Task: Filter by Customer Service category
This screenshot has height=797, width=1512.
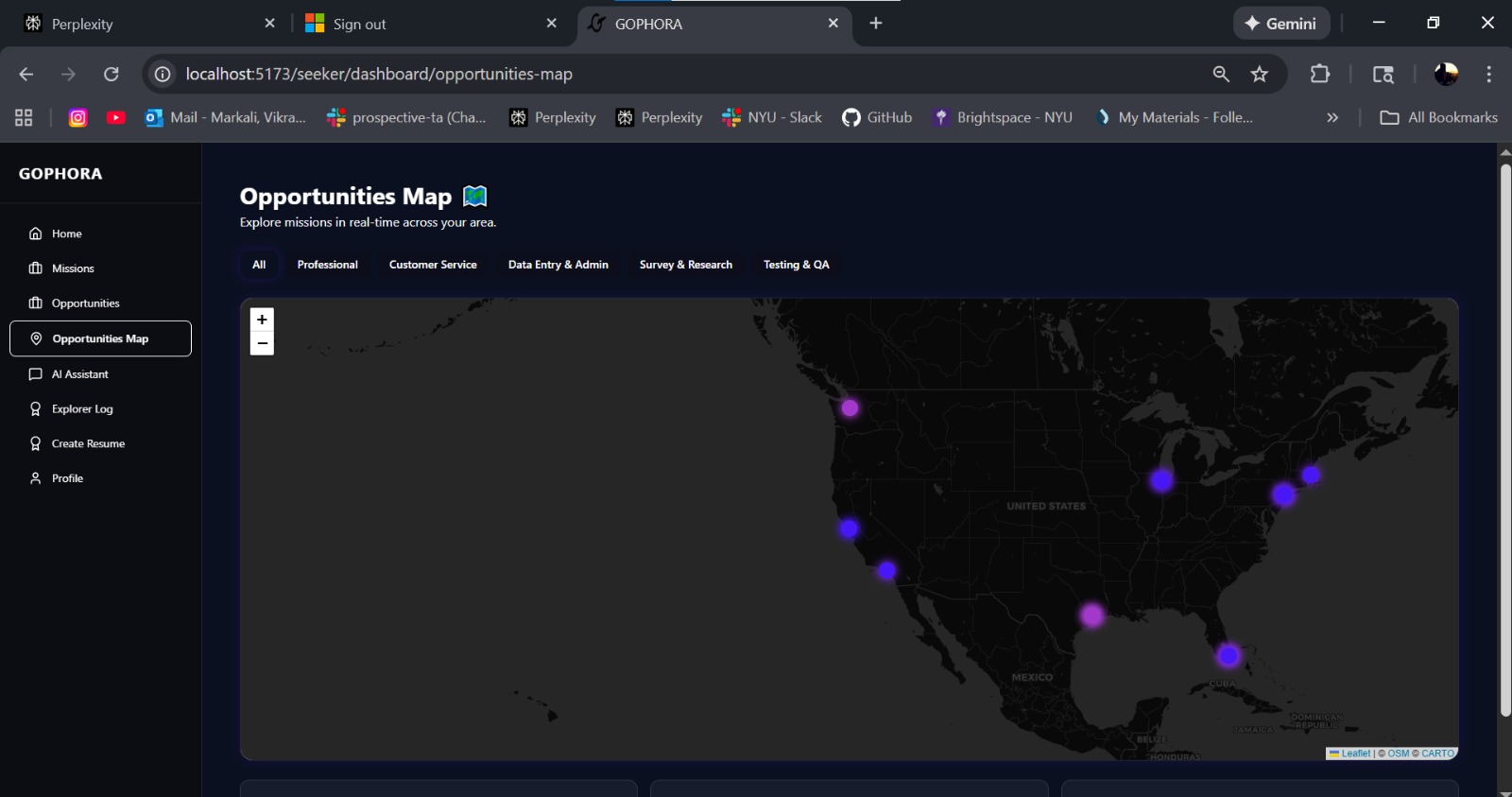Action: pos(433,265)
